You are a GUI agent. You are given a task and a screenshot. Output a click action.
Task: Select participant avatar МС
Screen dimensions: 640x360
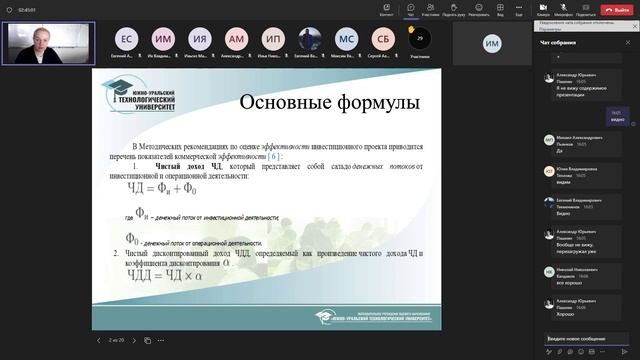coord(347,39)
